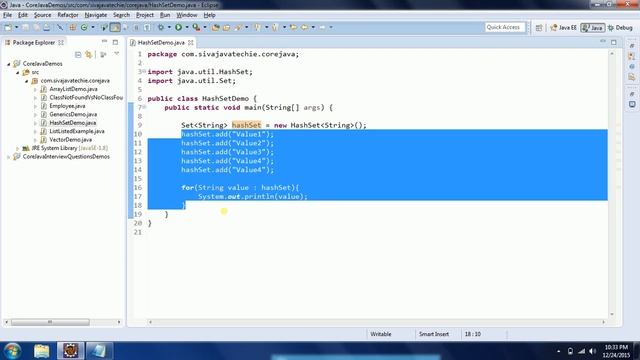Click the volume icon in system tray

[592, 351]
